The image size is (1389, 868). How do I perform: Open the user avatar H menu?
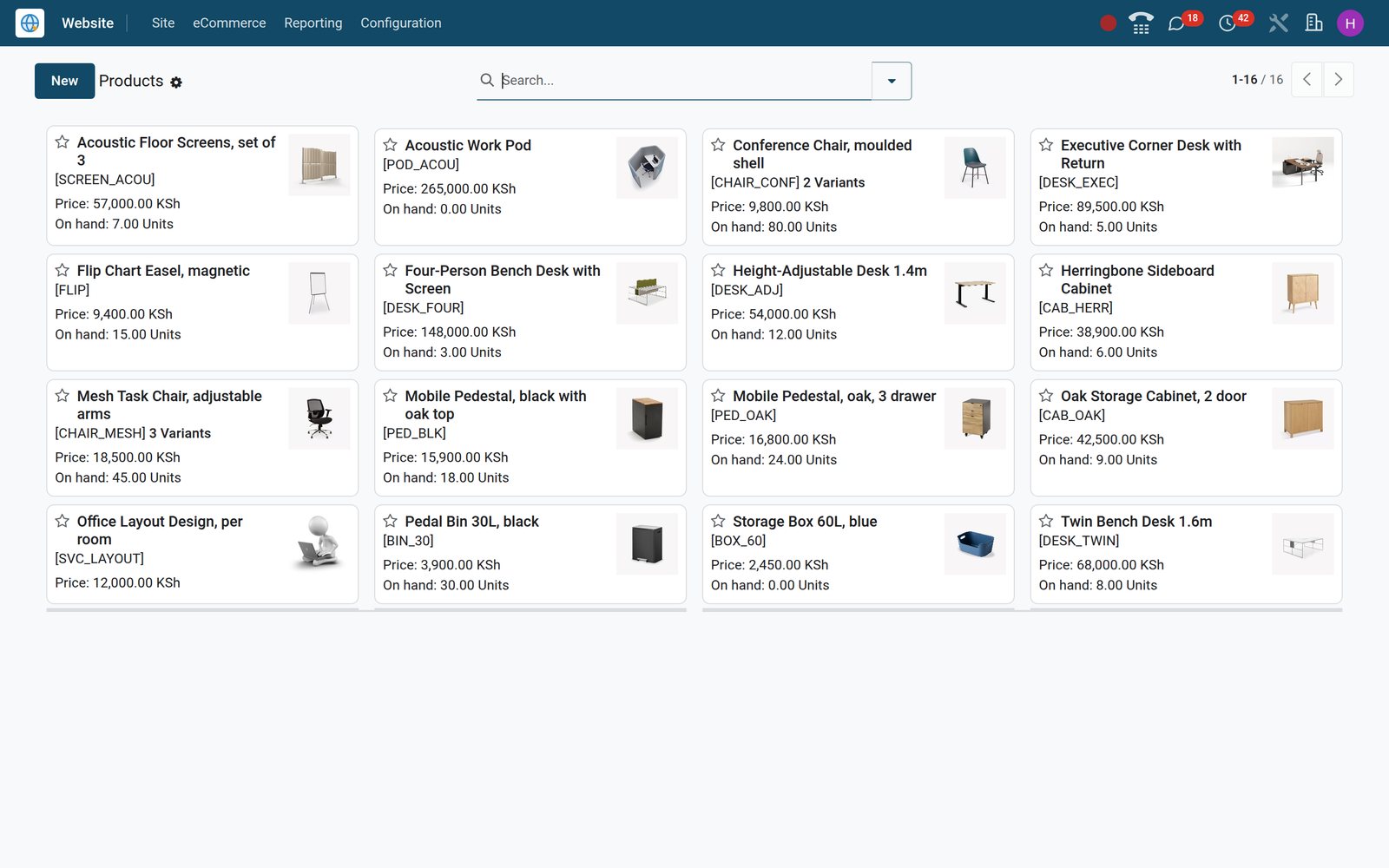coord(1350,23)
